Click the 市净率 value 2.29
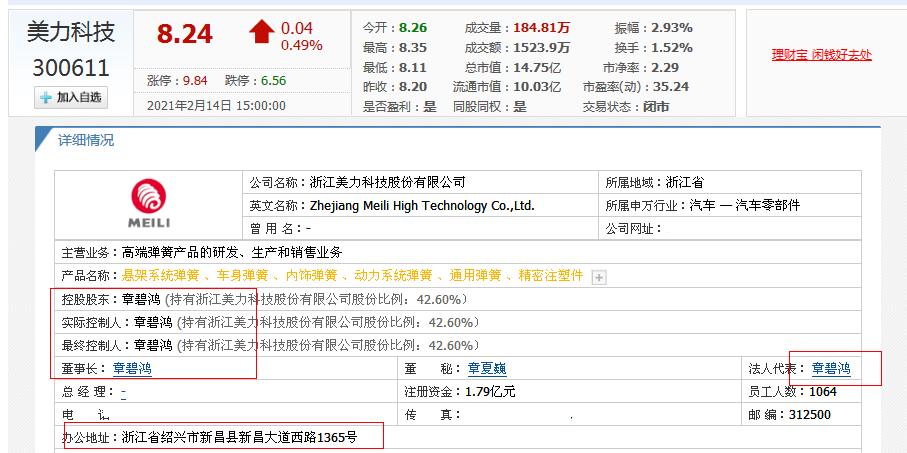 pos(665,67)
